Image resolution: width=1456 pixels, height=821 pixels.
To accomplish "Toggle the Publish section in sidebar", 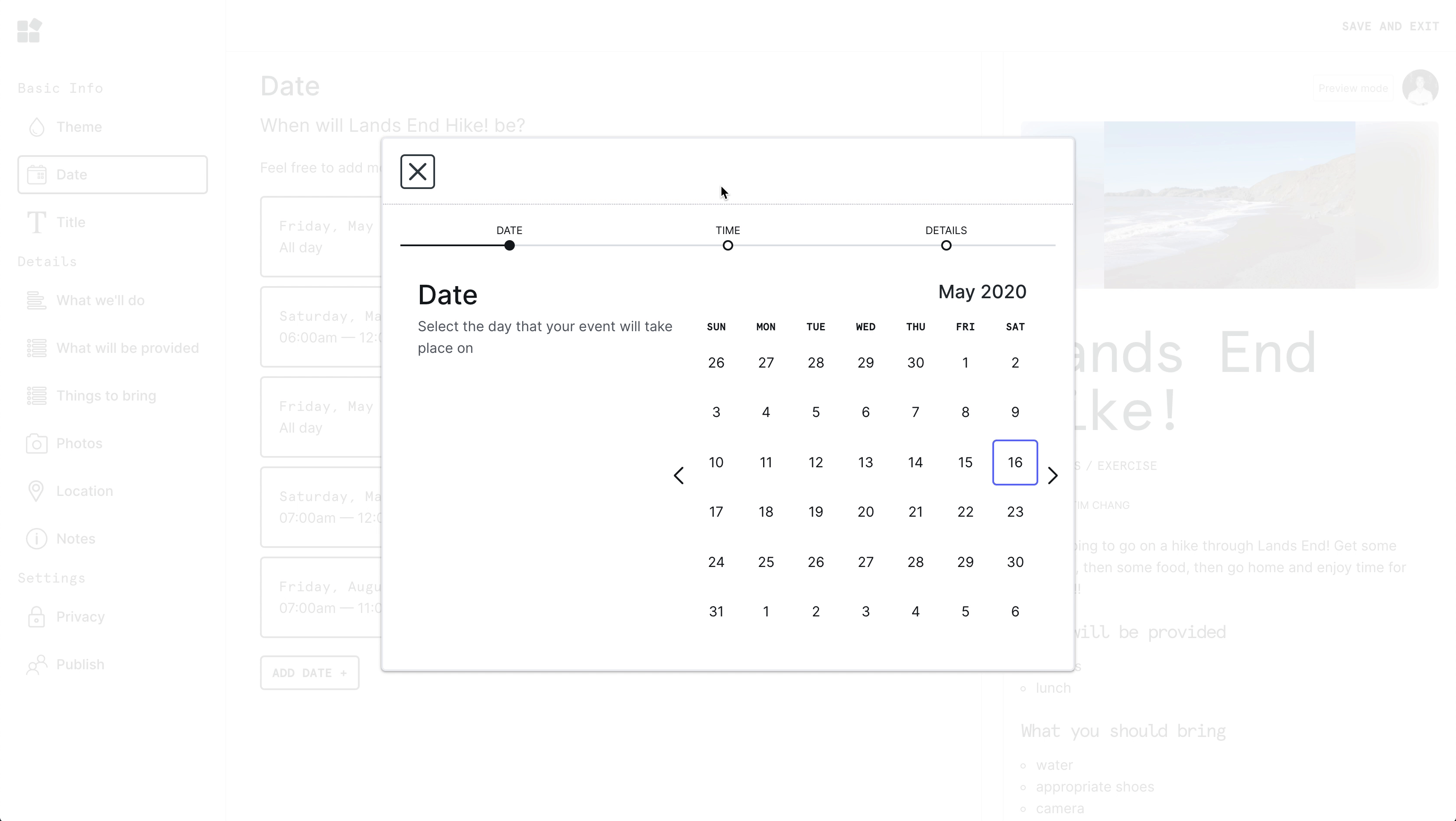I will (80, 664).
